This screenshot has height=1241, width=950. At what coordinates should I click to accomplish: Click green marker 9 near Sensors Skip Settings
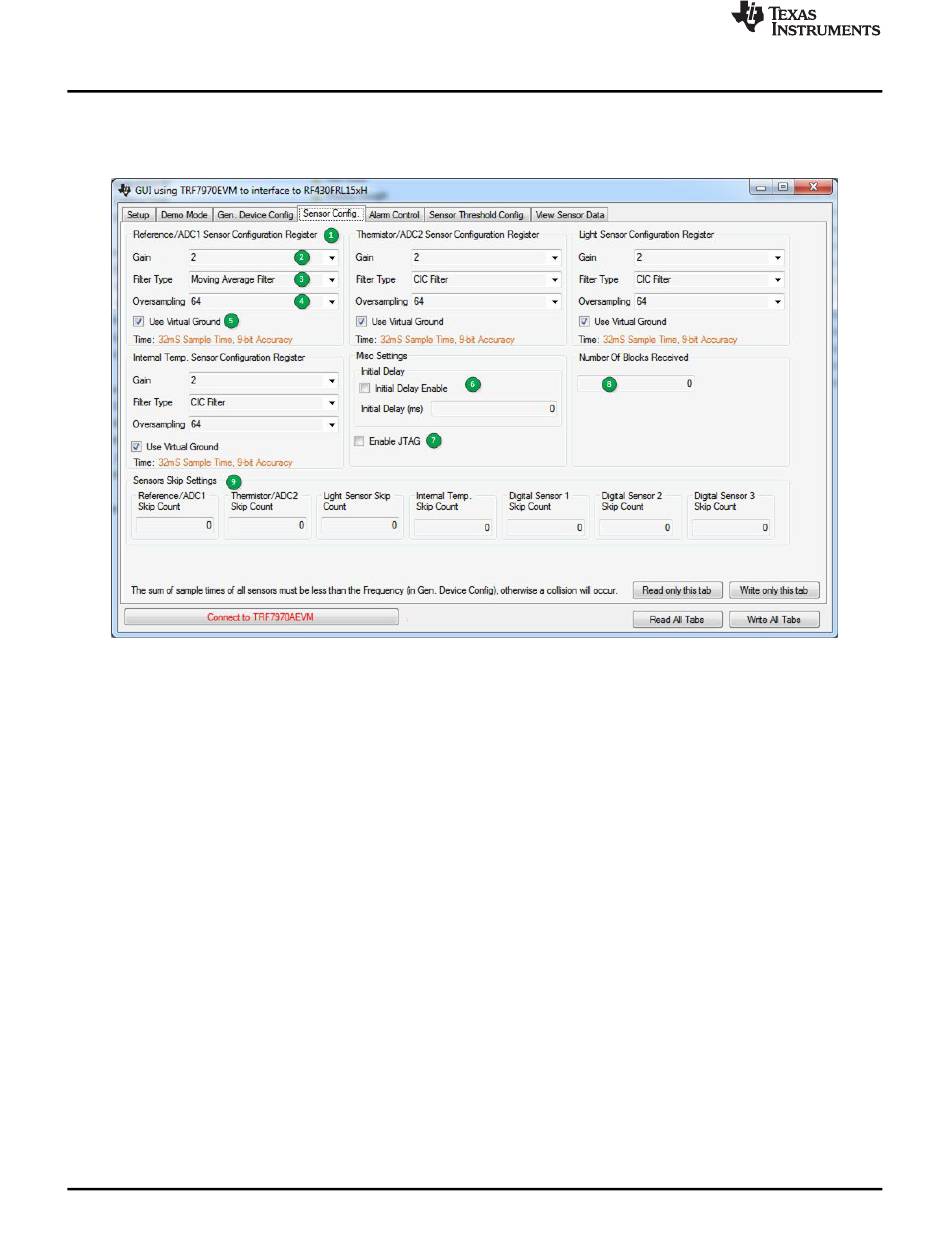(234, 482)
